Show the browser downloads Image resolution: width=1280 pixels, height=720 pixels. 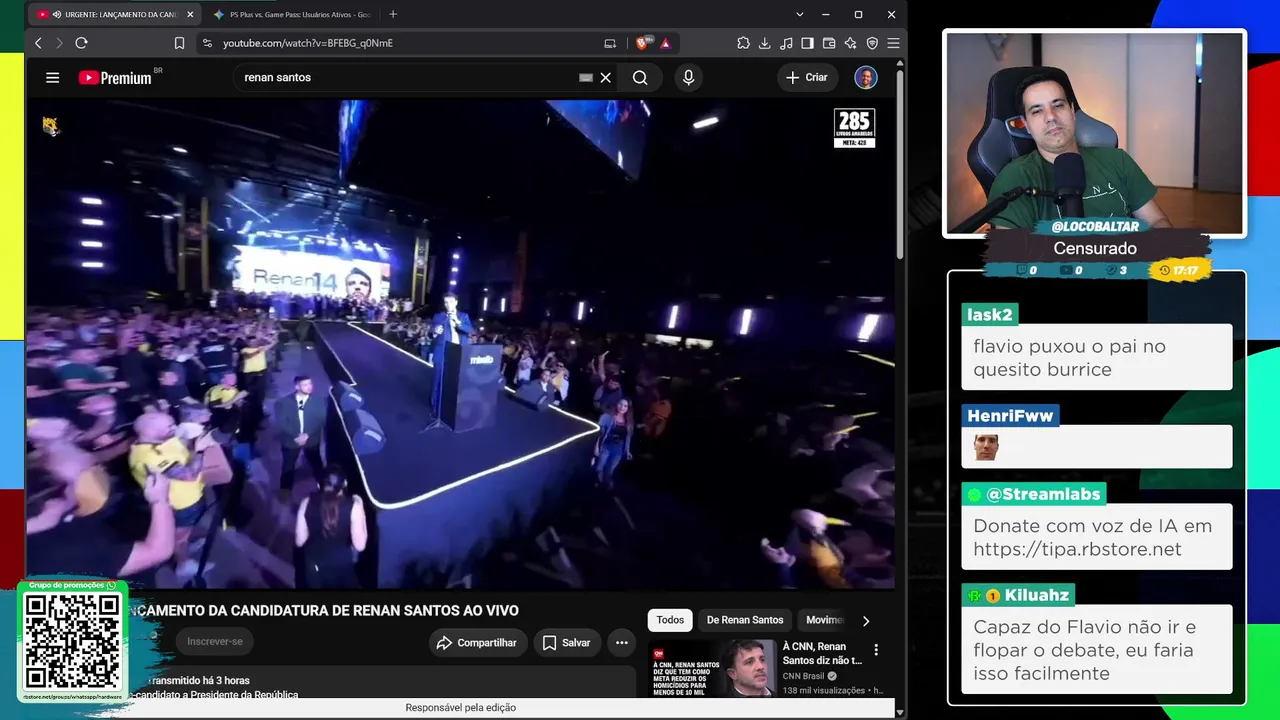click(x=765, y=43)
